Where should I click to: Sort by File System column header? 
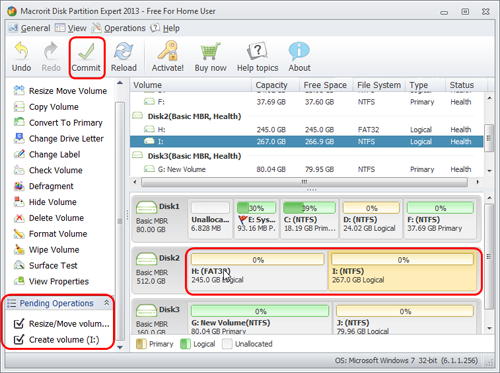pos(379,85)
